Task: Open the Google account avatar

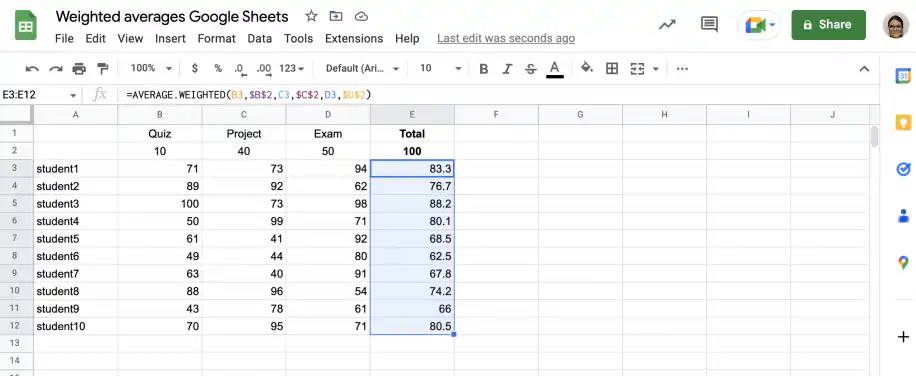Action: coord(896,25)
